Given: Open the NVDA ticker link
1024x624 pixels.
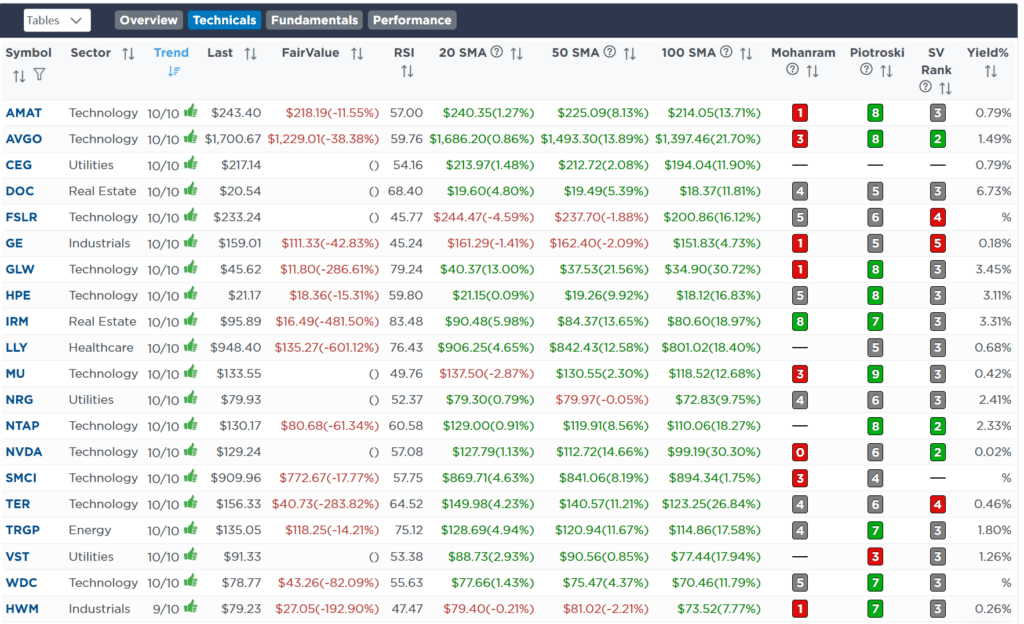Looking at the screenshot, I should click(x=25, y=451).
